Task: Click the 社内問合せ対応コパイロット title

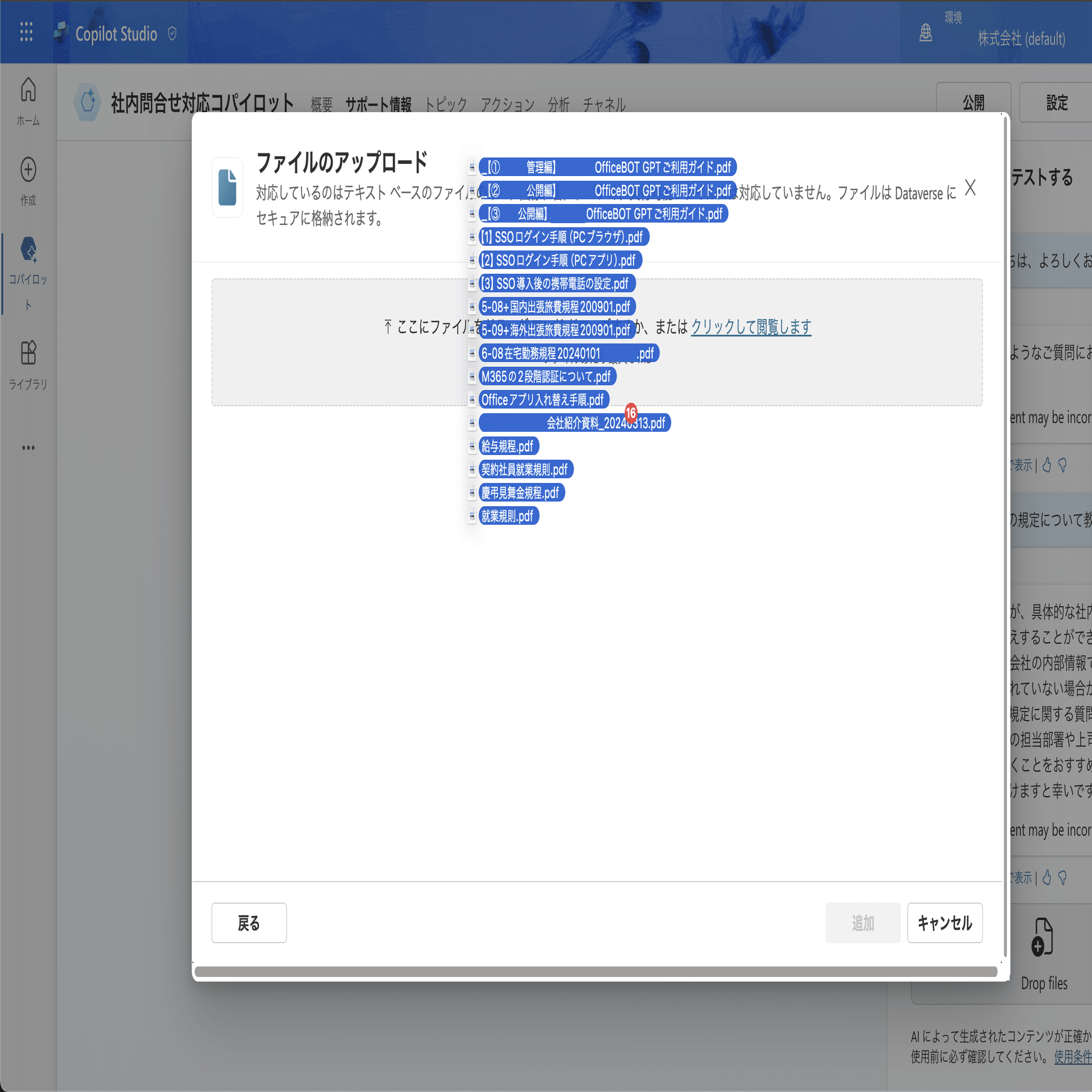Action: pyautogui.click(x=202, y=103)
